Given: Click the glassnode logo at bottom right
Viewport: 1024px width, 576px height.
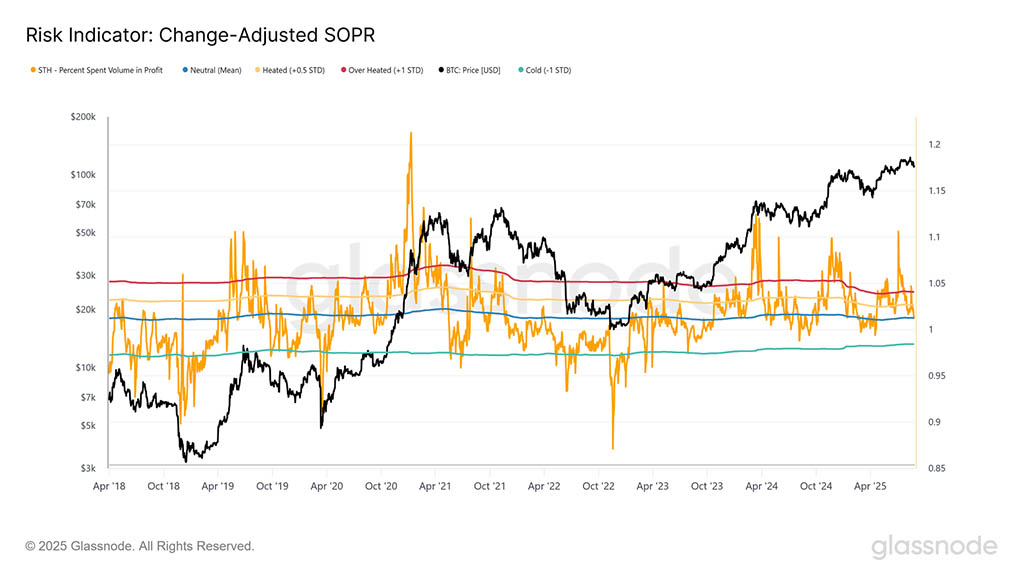Looking at the screenshot, I should (x=934, y=546).
